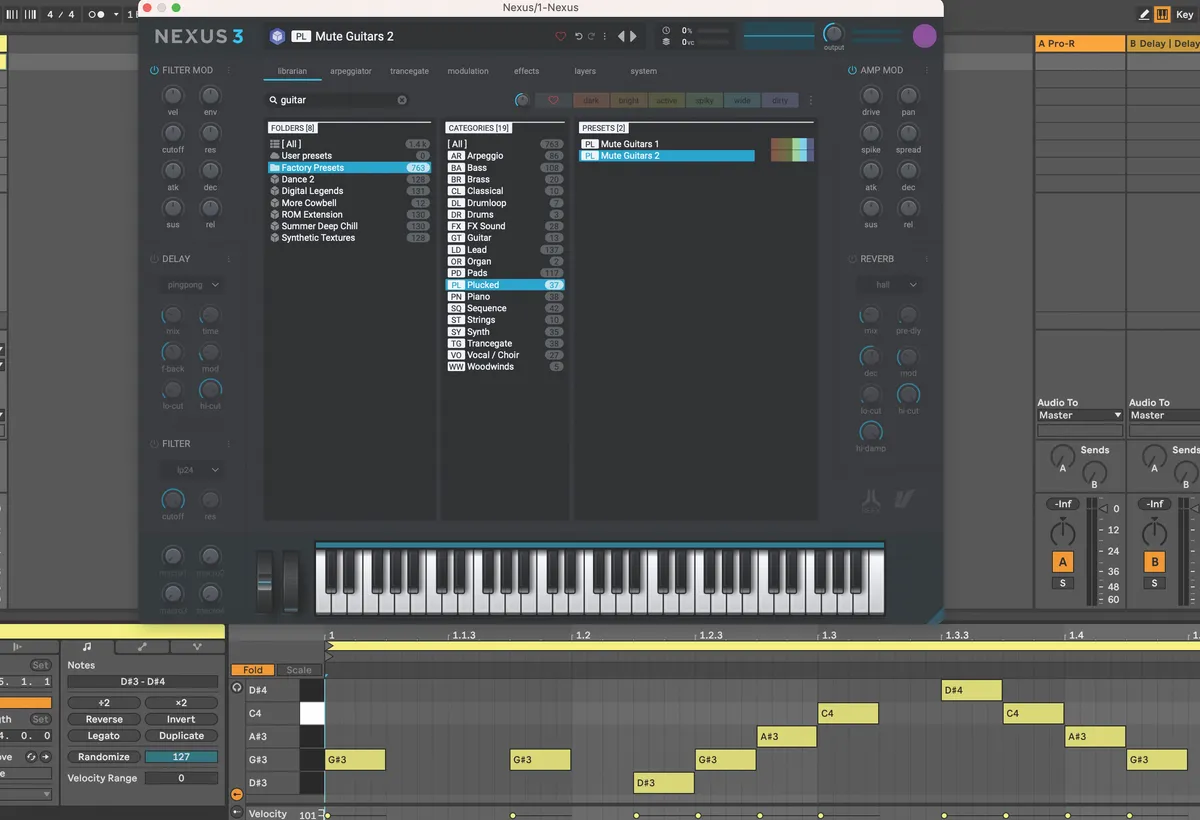Open the delay type pingpong dropdown
Screen dimensions: 1200x820
click(x=192, y=285)
